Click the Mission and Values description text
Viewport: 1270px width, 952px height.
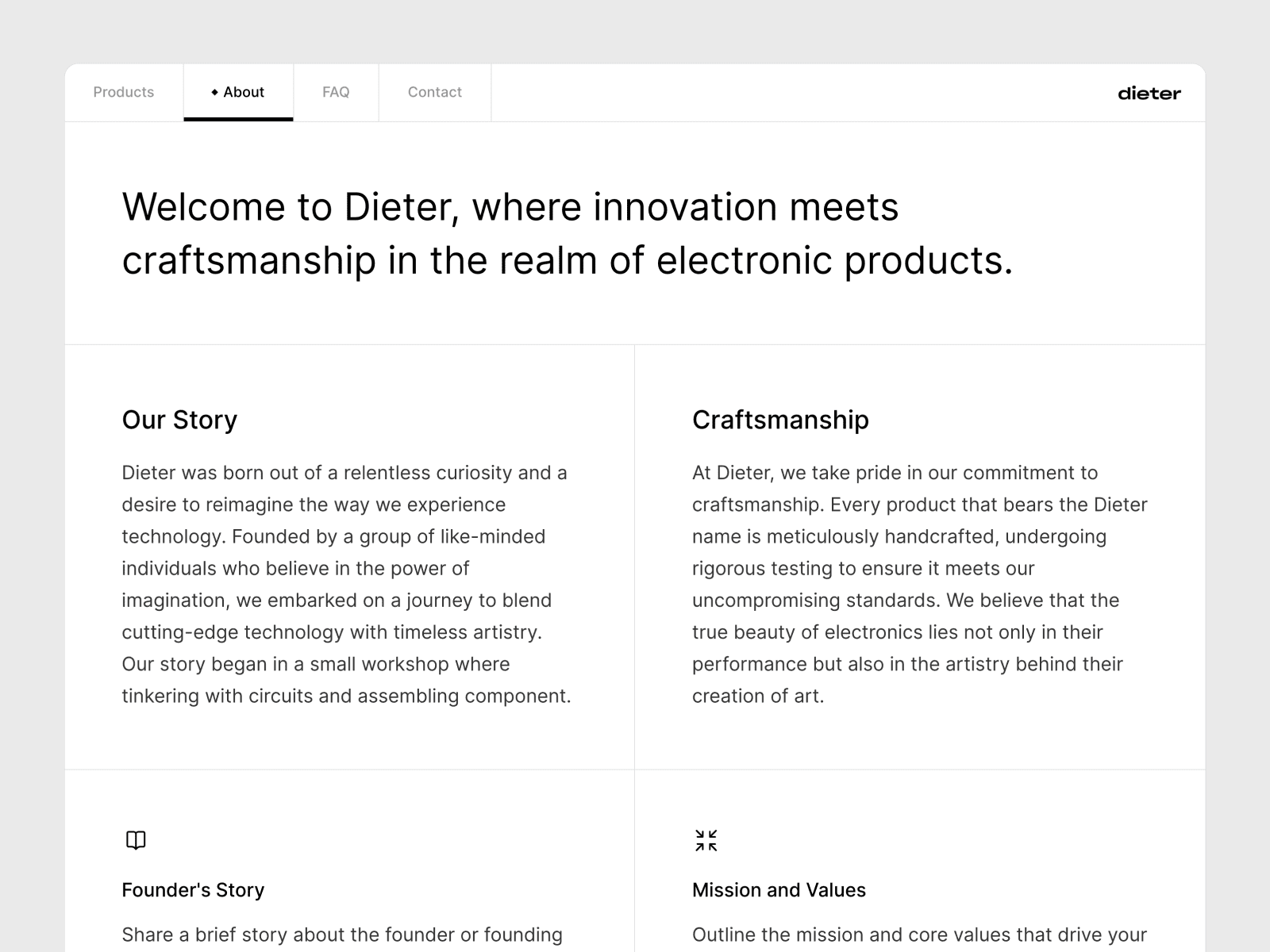click(919, 935)
